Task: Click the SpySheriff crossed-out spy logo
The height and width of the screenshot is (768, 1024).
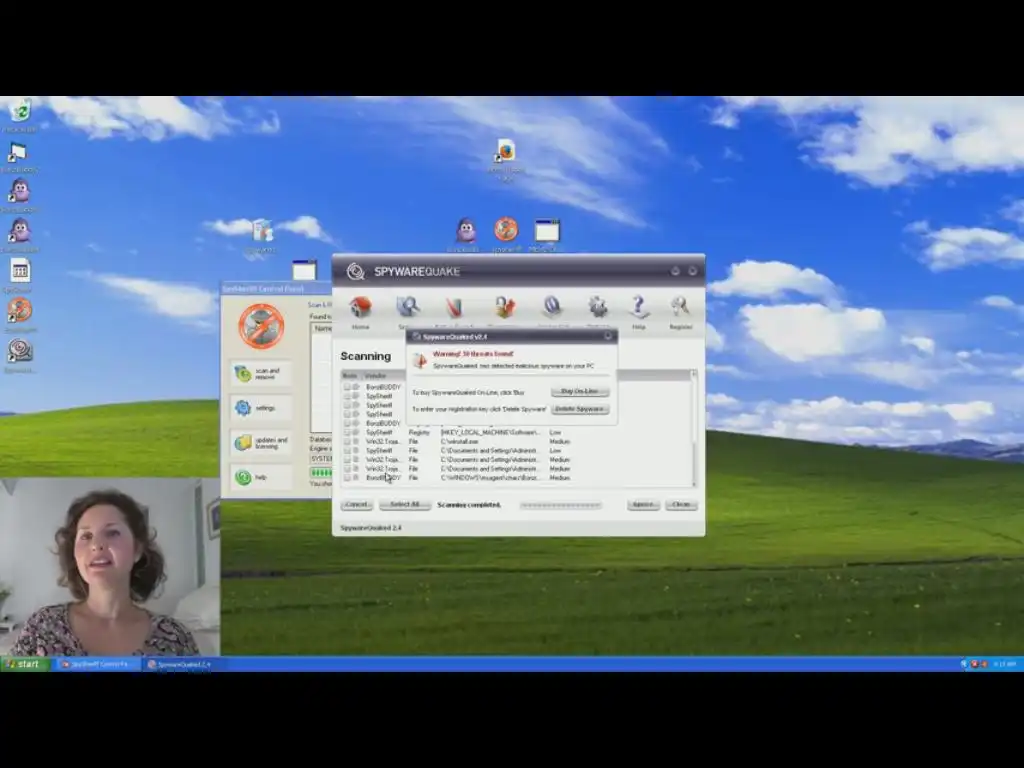Action: (x=261, y=326)
